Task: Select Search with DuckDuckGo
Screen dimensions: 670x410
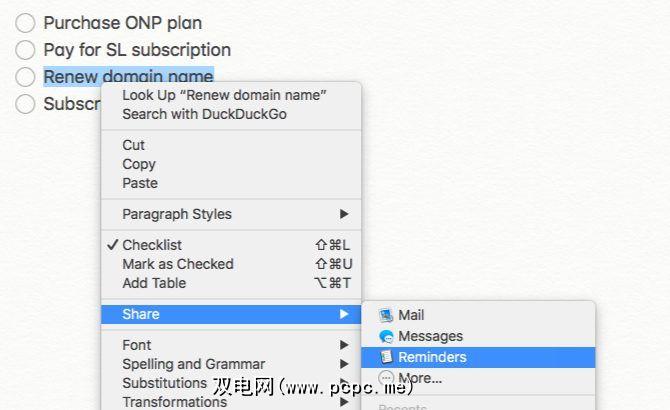Action: point(231,114)
